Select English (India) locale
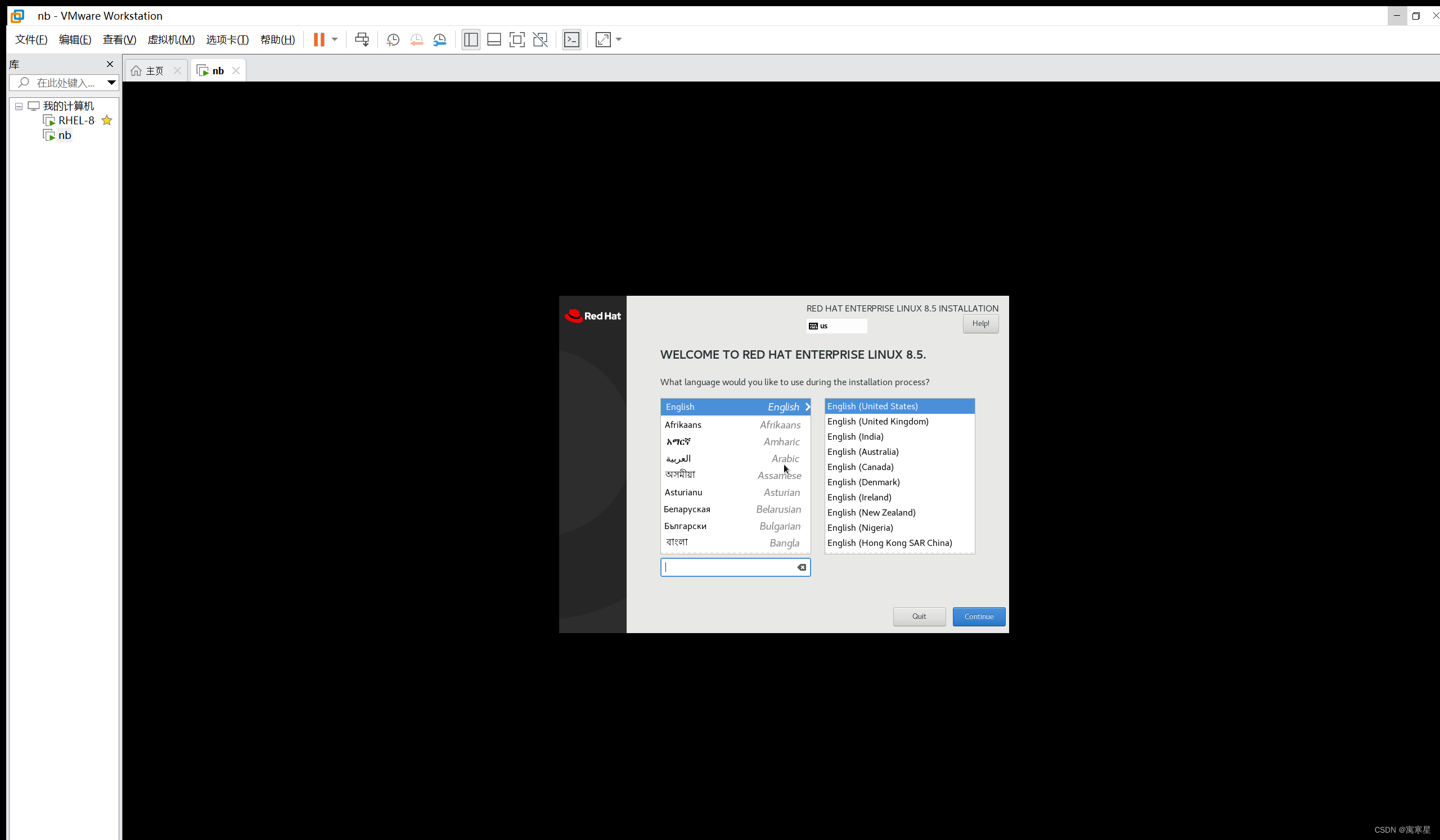Screen dimensions: 1440x840 (x=899, y=437)
